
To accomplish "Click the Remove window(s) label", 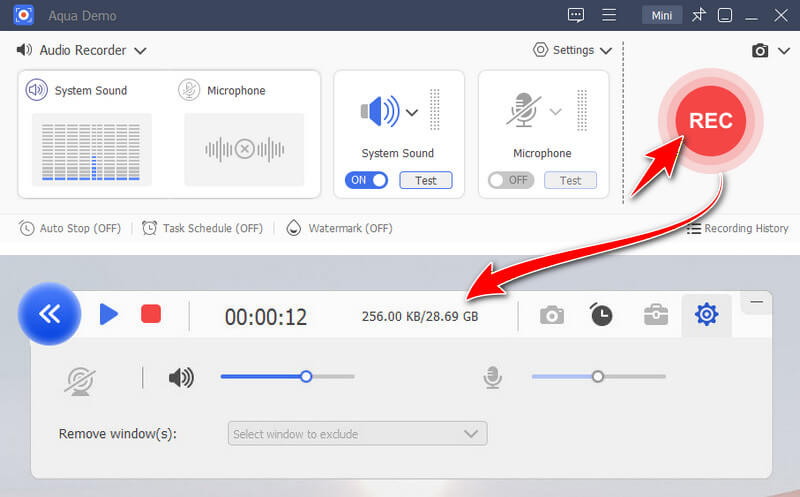I will [x=117, y=434].
